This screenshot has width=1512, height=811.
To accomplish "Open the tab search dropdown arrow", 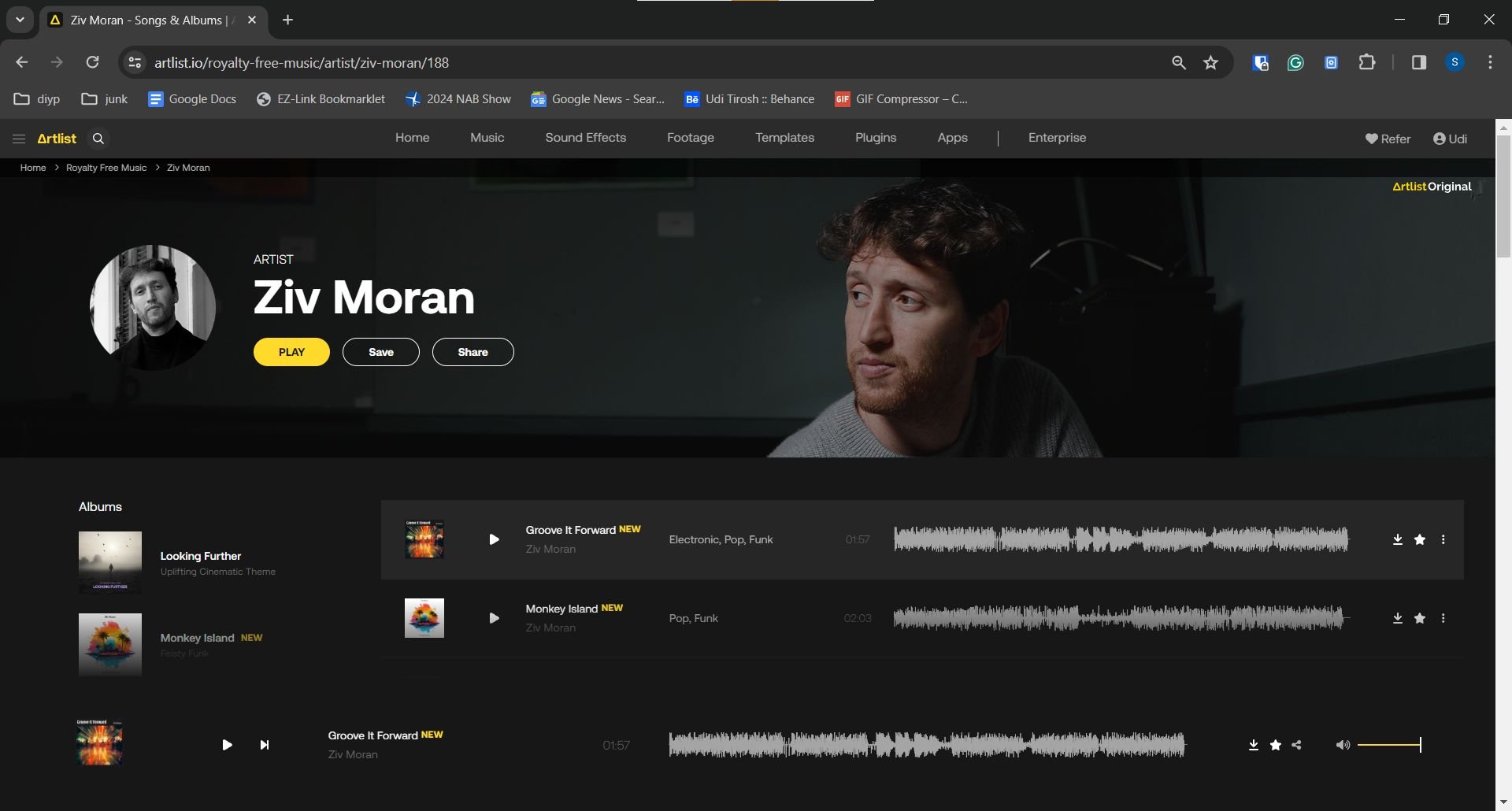I will [20, 20].
